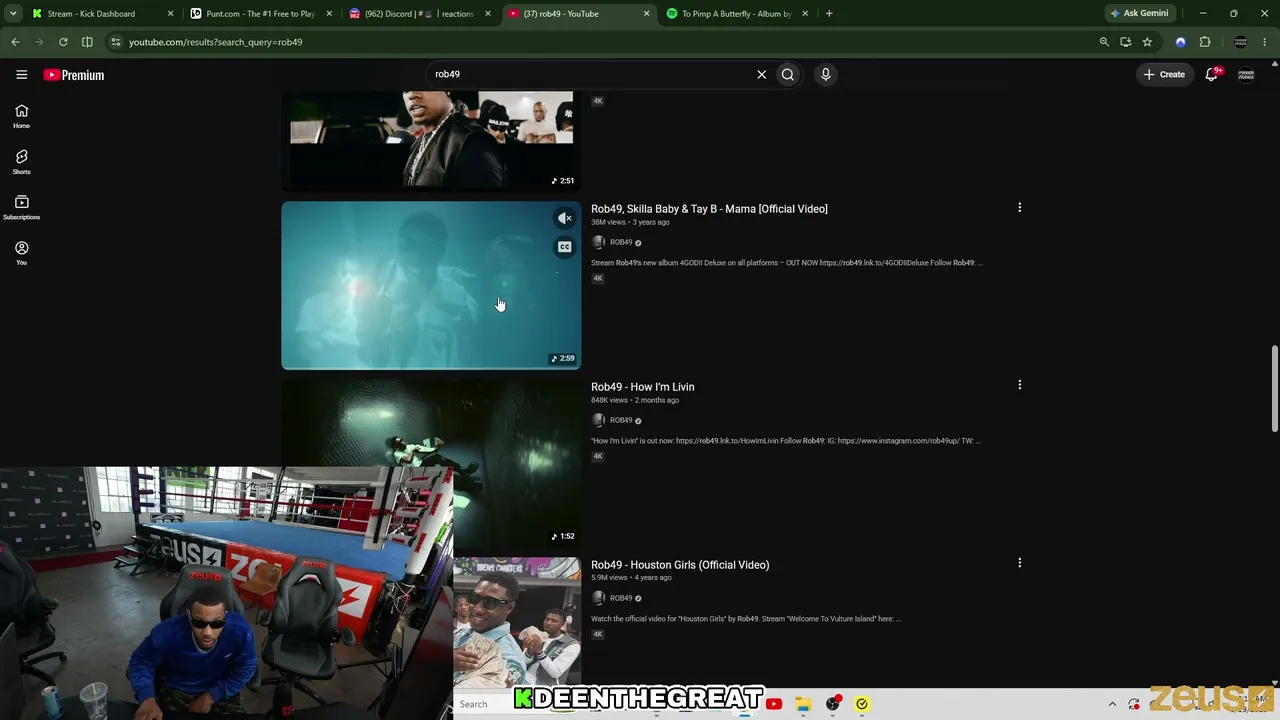1280x720 pixels.
Task: Click the Create button
Action: pos(1164,74)
